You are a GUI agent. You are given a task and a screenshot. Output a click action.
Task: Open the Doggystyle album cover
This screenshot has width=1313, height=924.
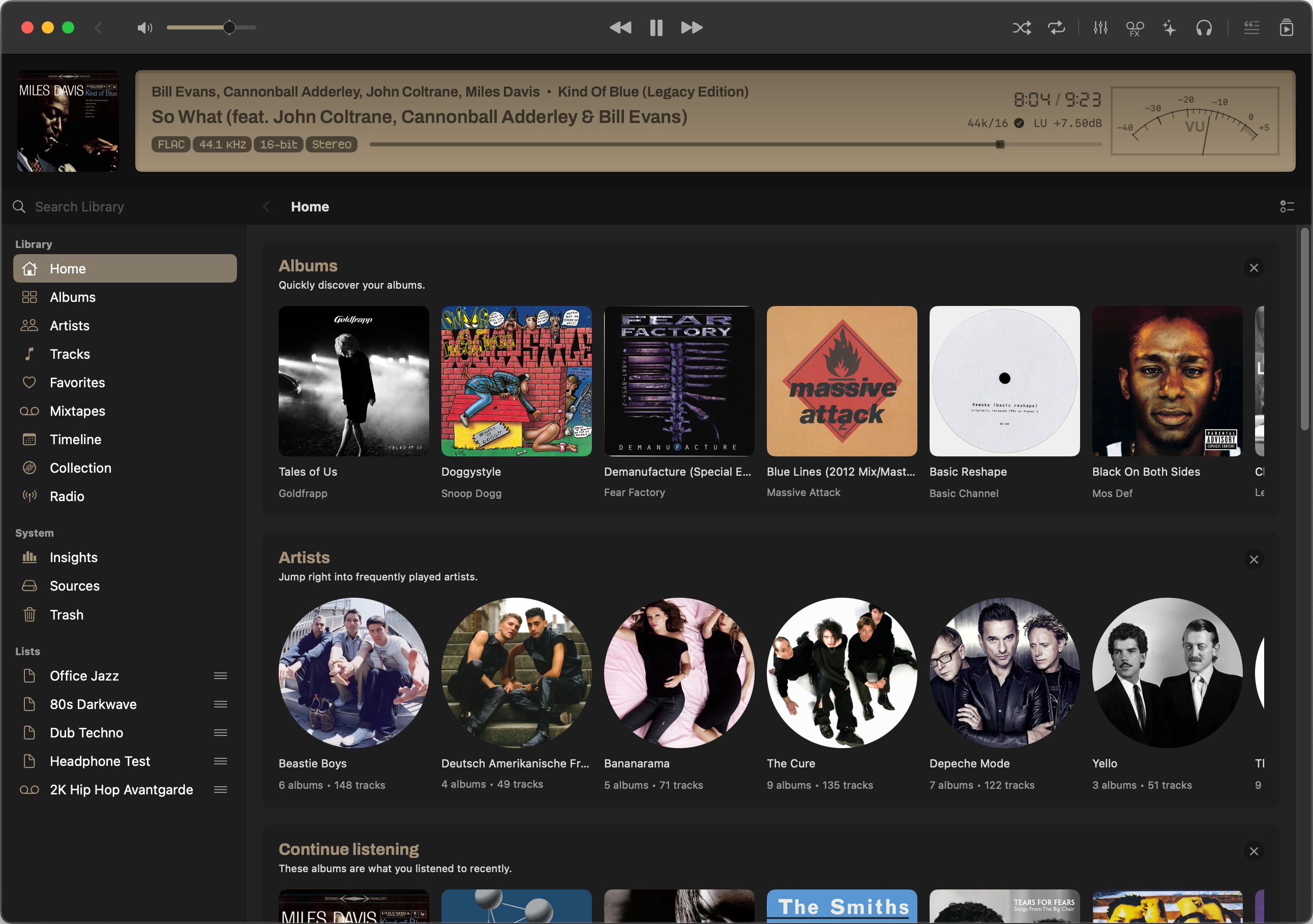tap(516, 381)
